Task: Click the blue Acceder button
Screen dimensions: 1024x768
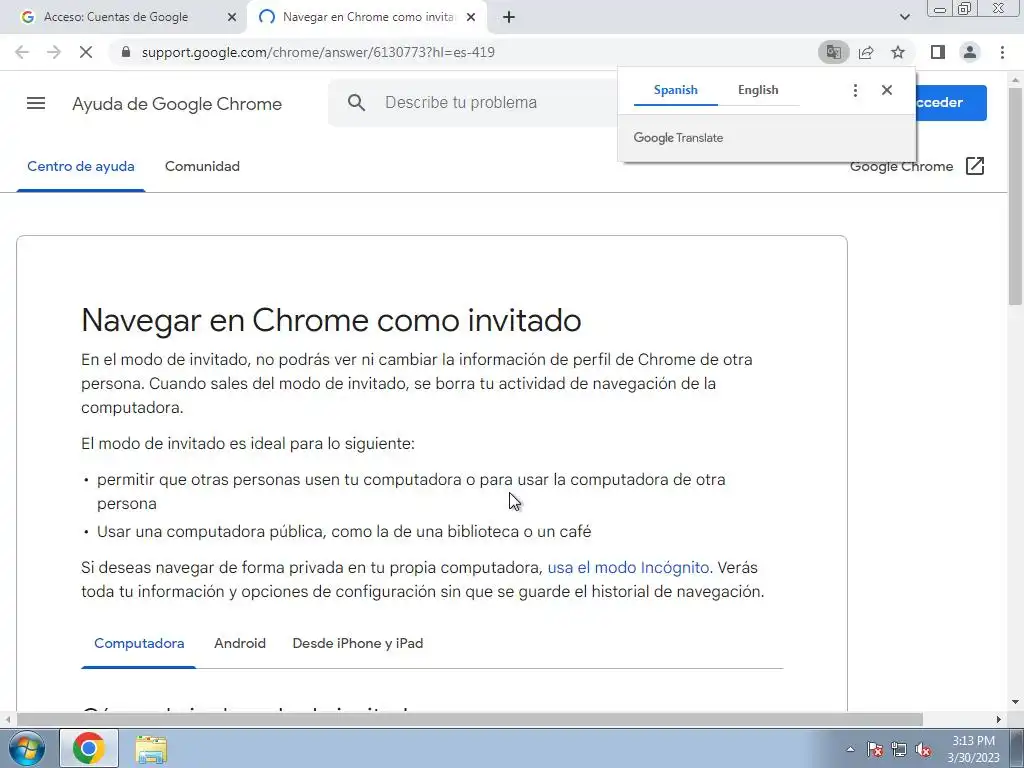Action: coord(951,103)
